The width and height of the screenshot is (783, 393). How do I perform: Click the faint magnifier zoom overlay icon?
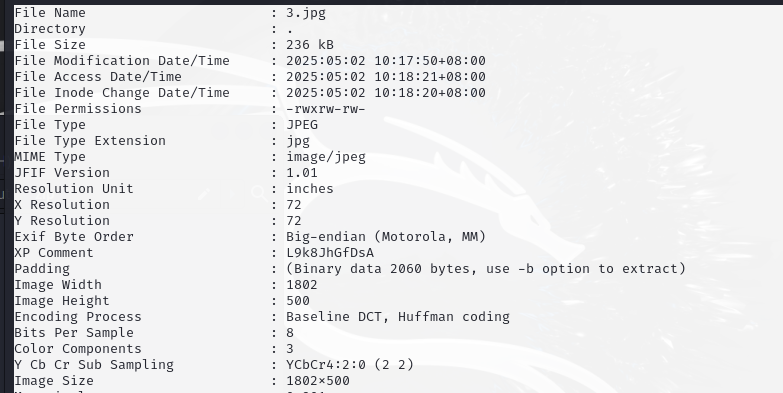coord(260,193)
